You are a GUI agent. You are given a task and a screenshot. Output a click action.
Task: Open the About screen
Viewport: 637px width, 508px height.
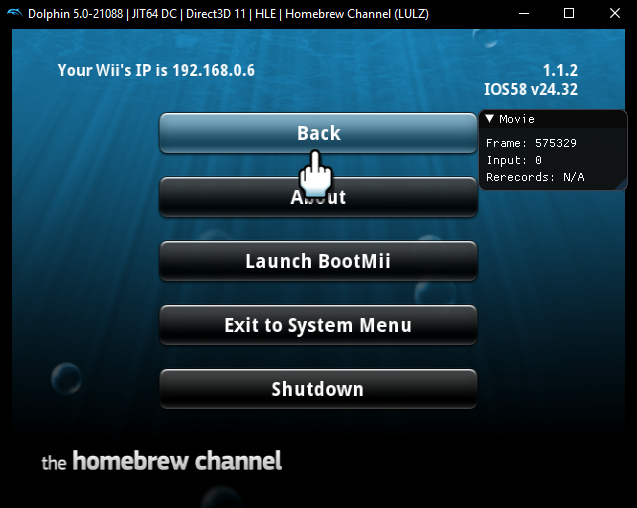318,197
